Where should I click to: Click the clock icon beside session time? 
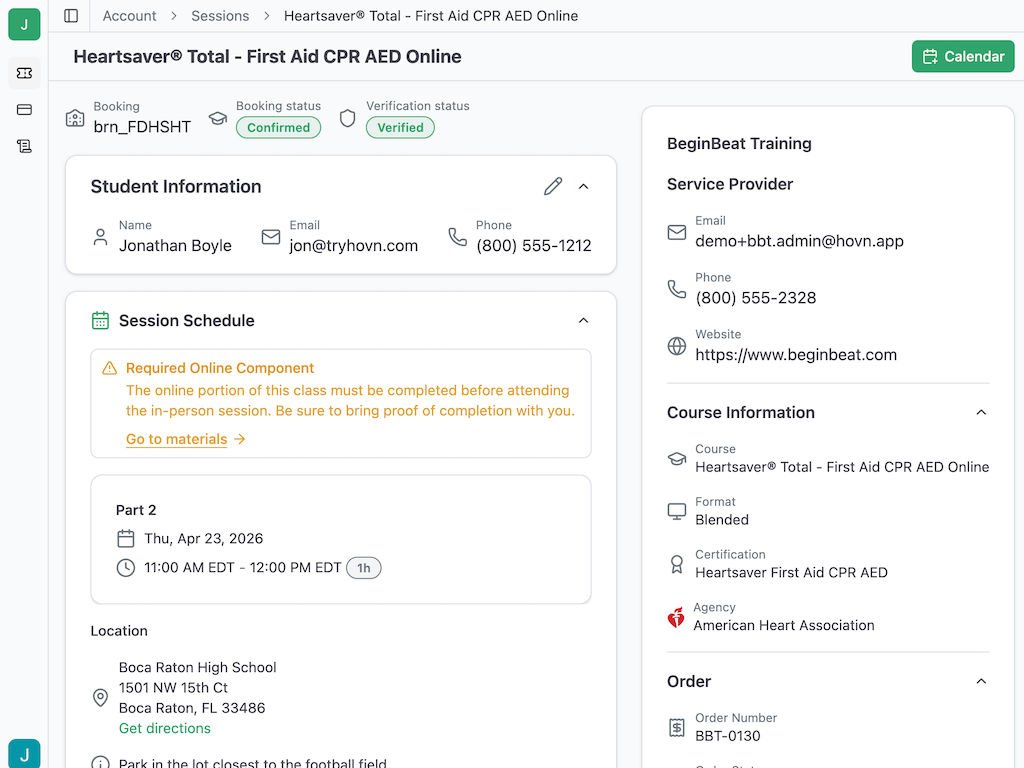point(125,568)
